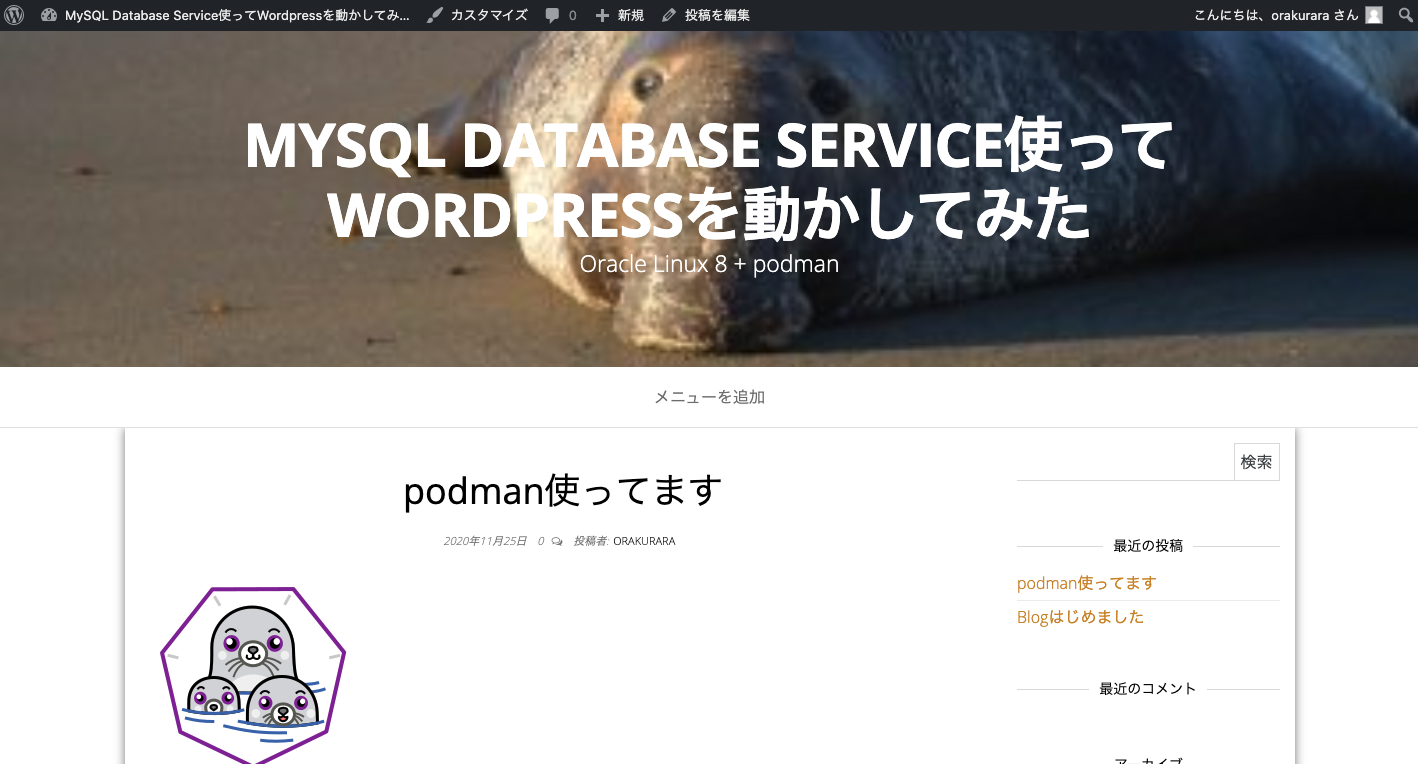Click the site title in the header banner
This screenshot has height=764, width=1418.
(709, 180)
